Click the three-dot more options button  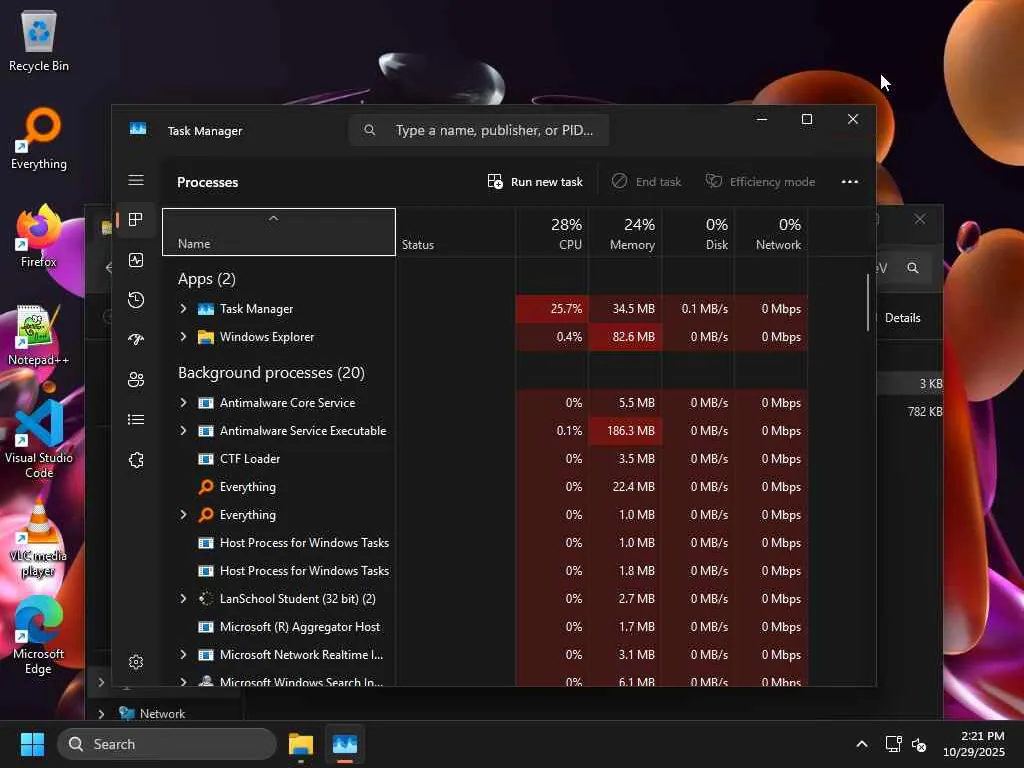point(850,182)
